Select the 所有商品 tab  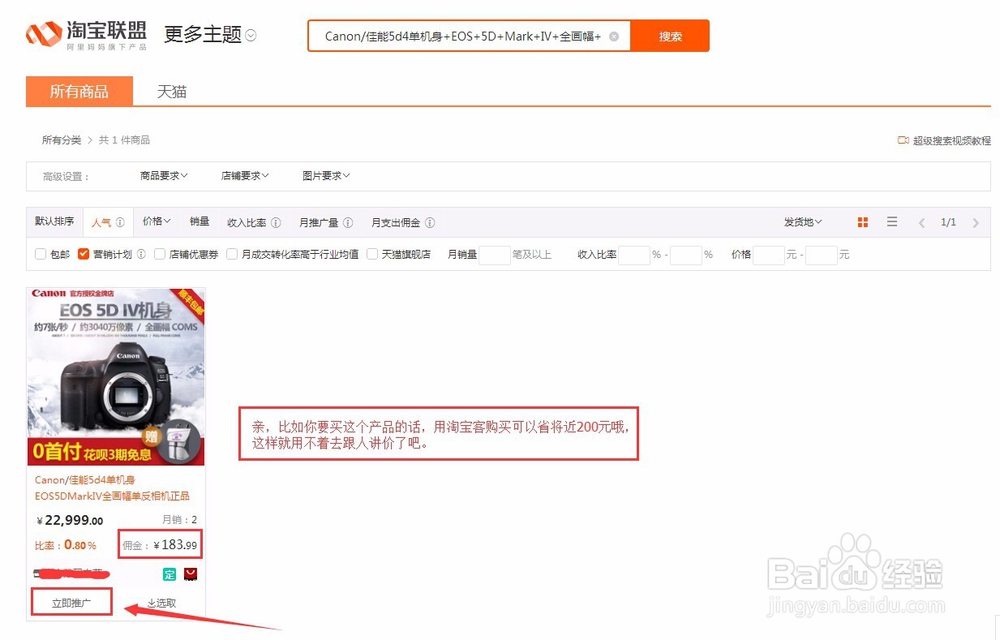79,91
